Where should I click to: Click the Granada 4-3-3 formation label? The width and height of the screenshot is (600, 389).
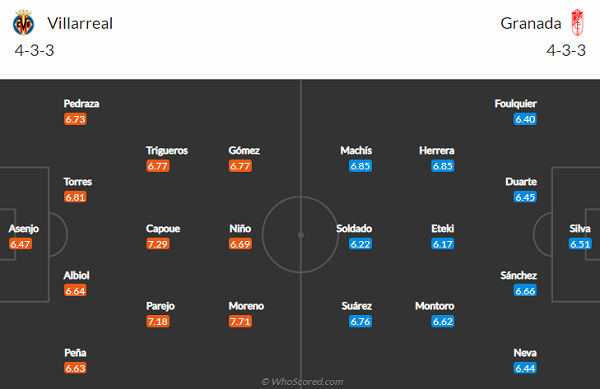pyautogui.click(x=566, y=50)
